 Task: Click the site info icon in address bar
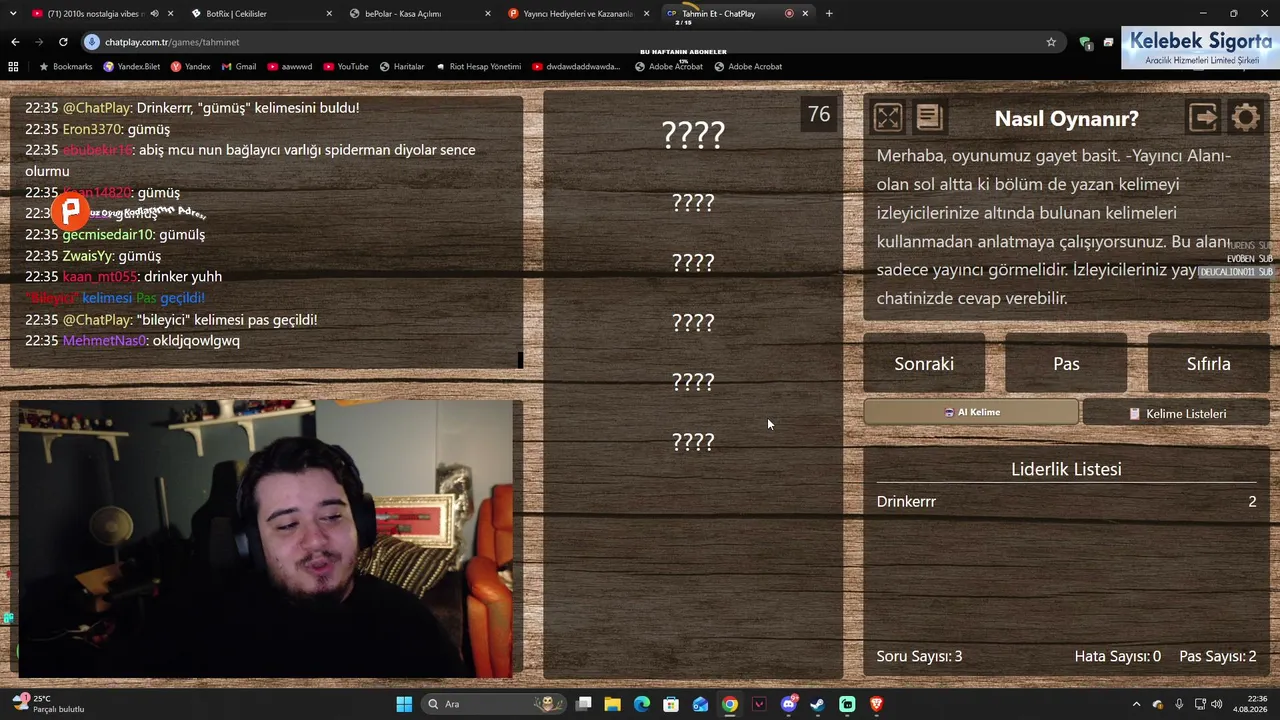[92, 42]
